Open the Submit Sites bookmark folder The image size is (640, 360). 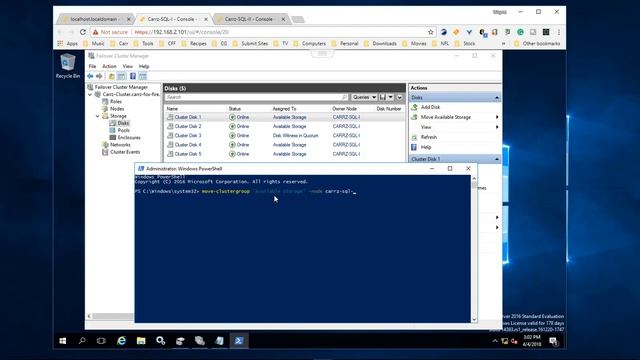click(250, 43)
